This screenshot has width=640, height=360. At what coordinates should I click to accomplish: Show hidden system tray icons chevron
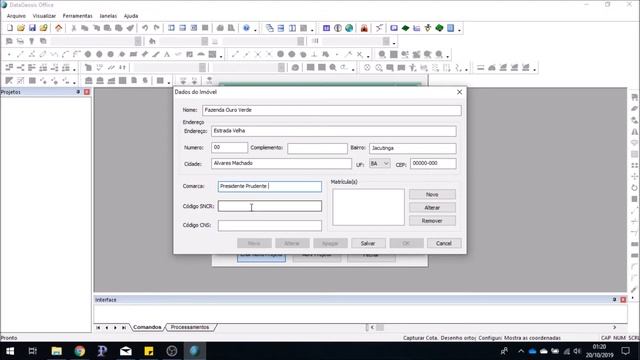(521, 351)
